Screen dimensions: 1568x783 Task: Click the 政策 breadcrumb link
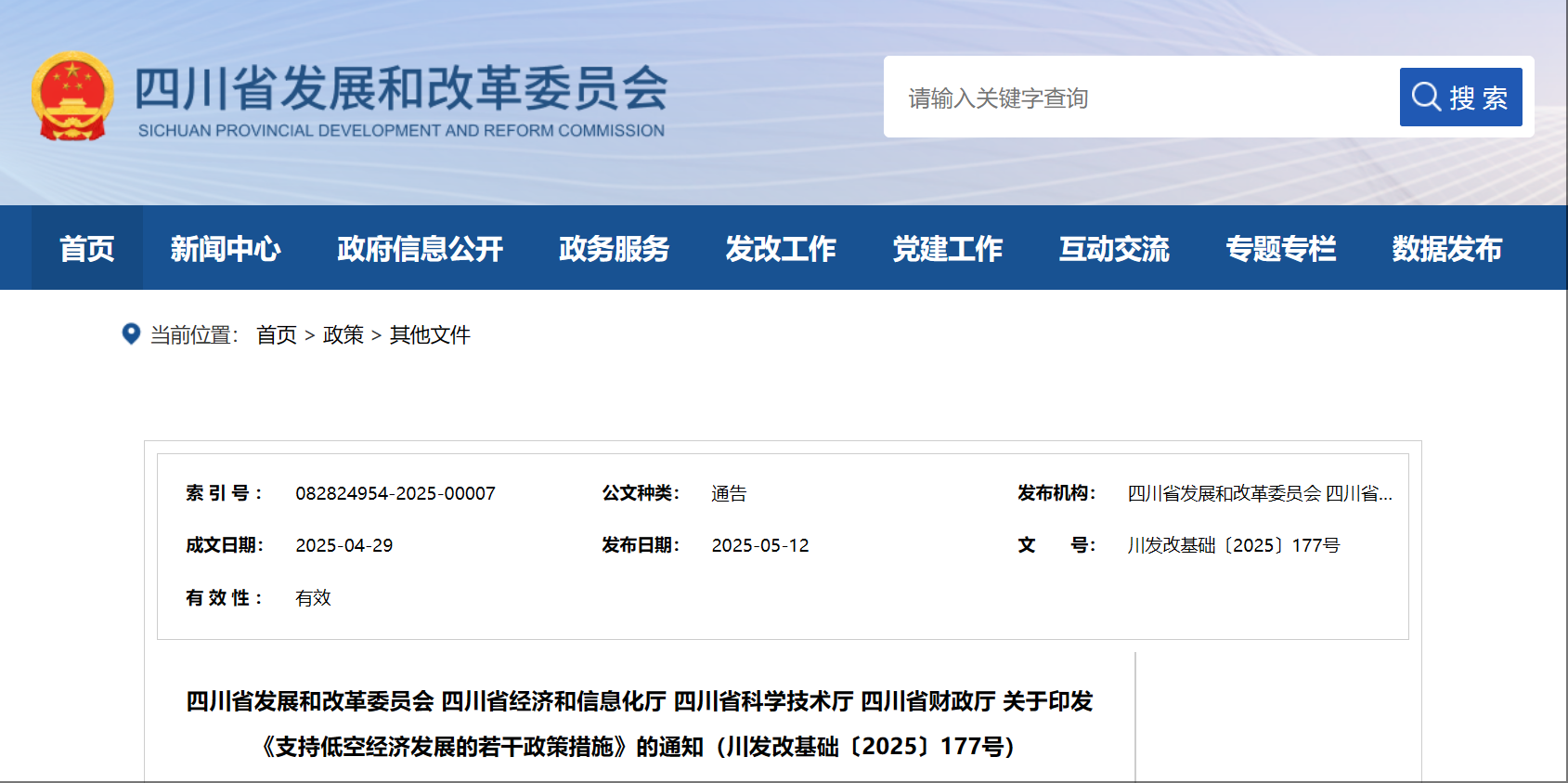point(343,335)
